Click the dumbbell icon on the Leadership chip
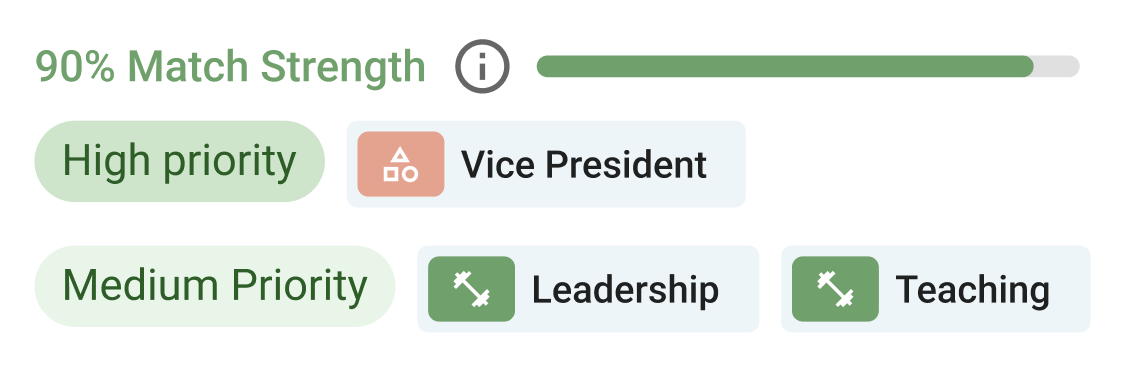Screen dimensions: 1136x372 pyautogui.click(x=472, y=289)
